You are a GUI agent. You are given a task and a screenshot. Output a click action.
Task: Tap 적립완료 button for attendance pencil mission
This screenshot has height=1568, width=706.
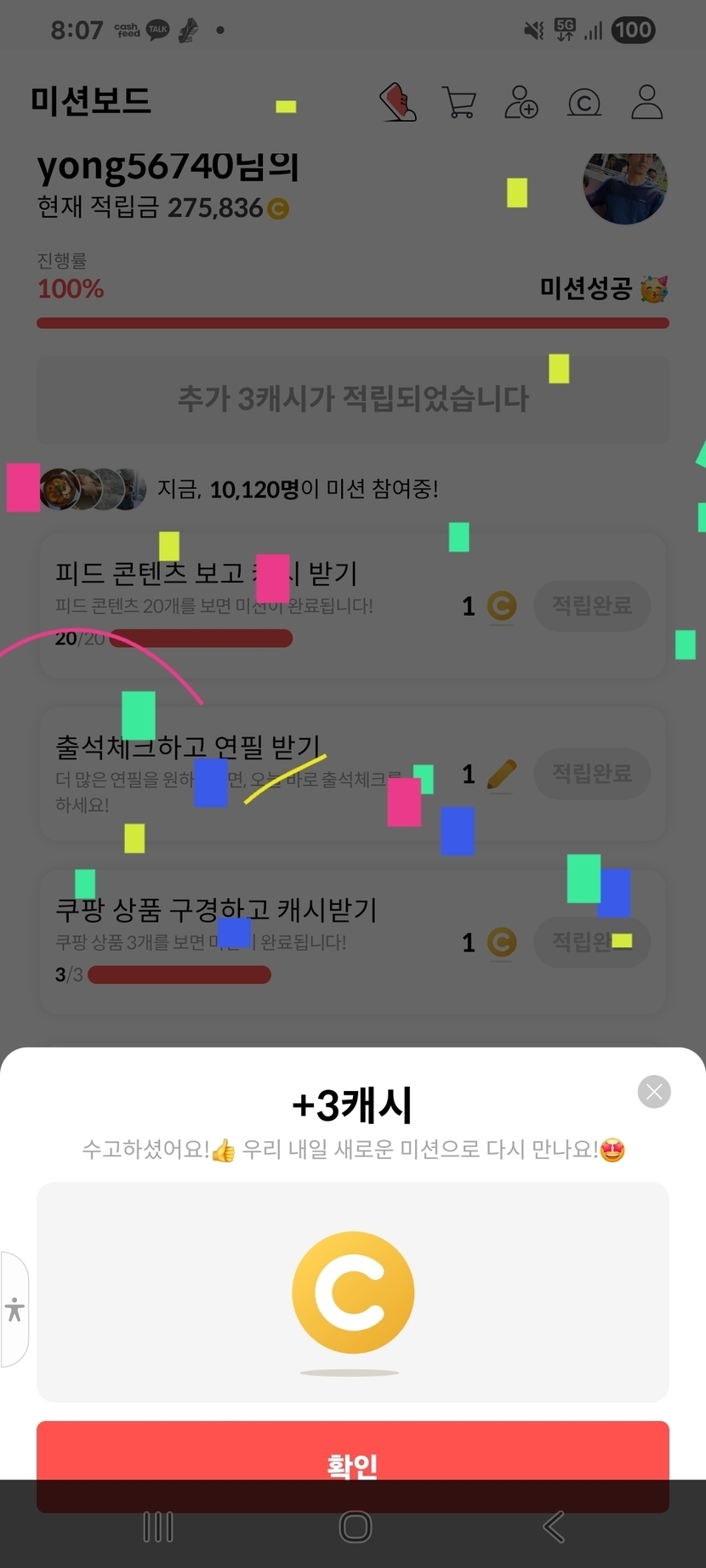pyautogui.click(x=592, y=773)
